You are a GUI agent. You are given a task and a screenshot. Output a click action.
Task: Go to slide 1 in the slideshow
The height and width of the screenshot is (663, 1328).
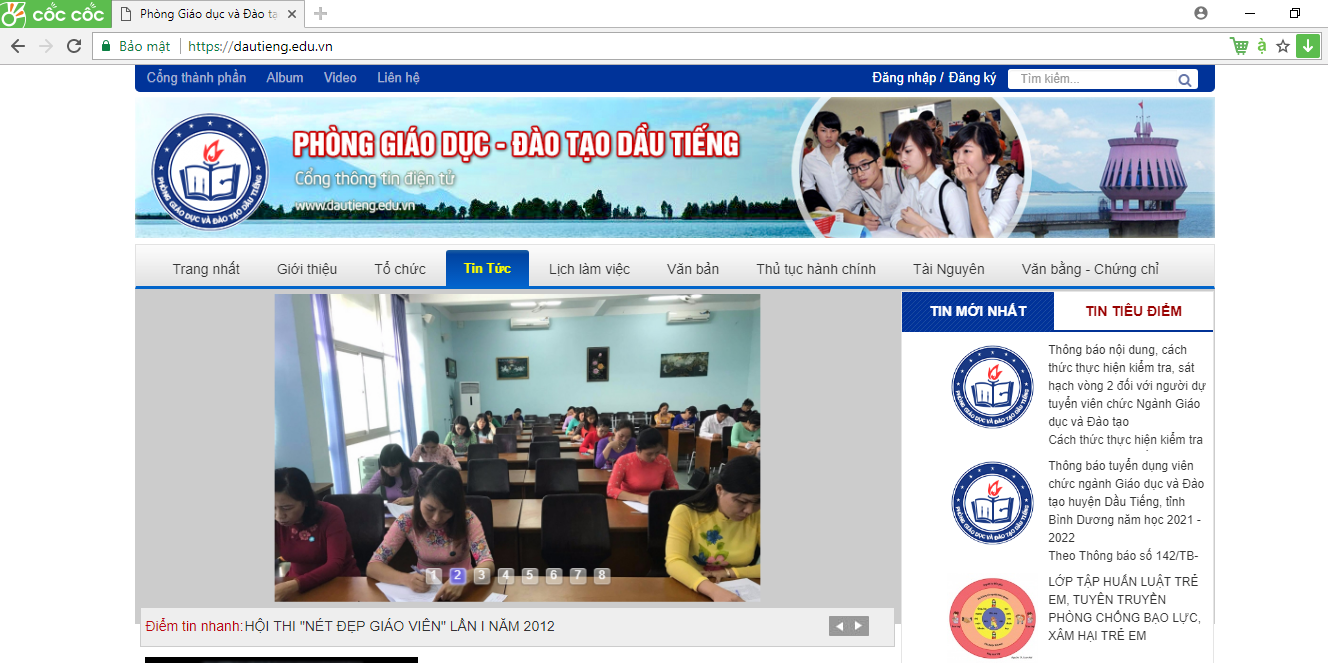point(433,575)
